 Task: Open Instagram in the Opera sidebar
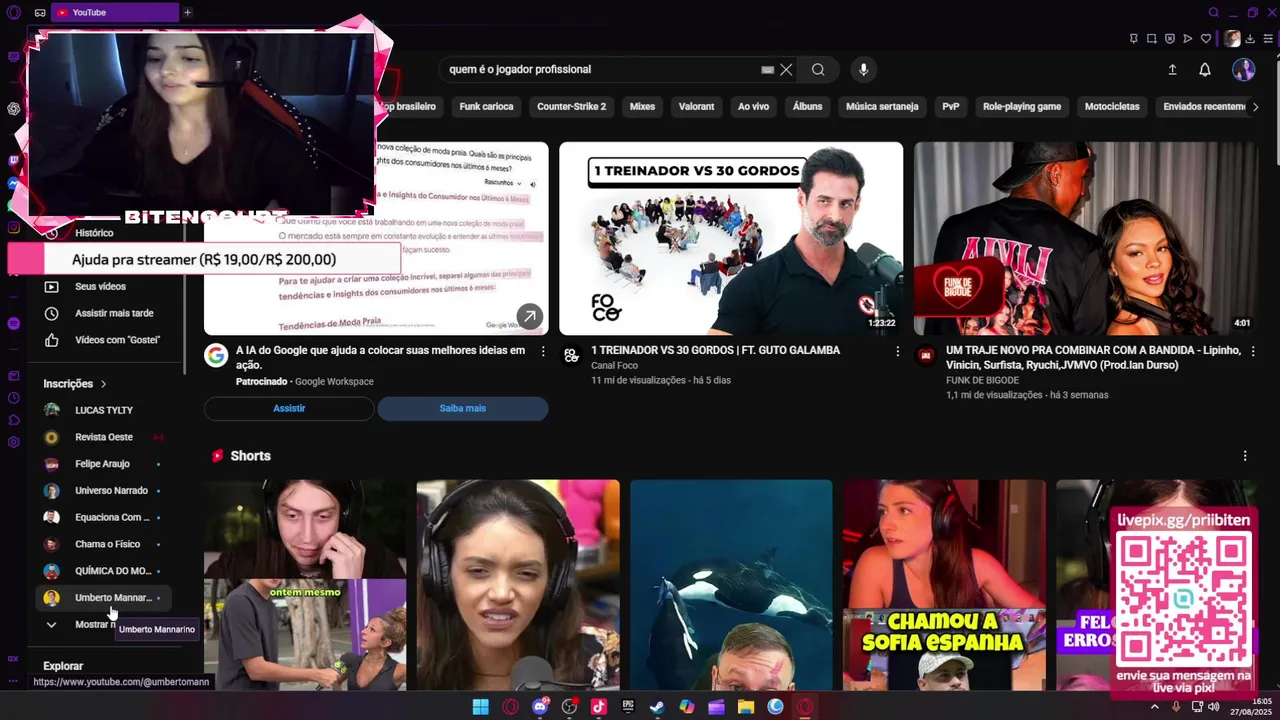[13, 227]
